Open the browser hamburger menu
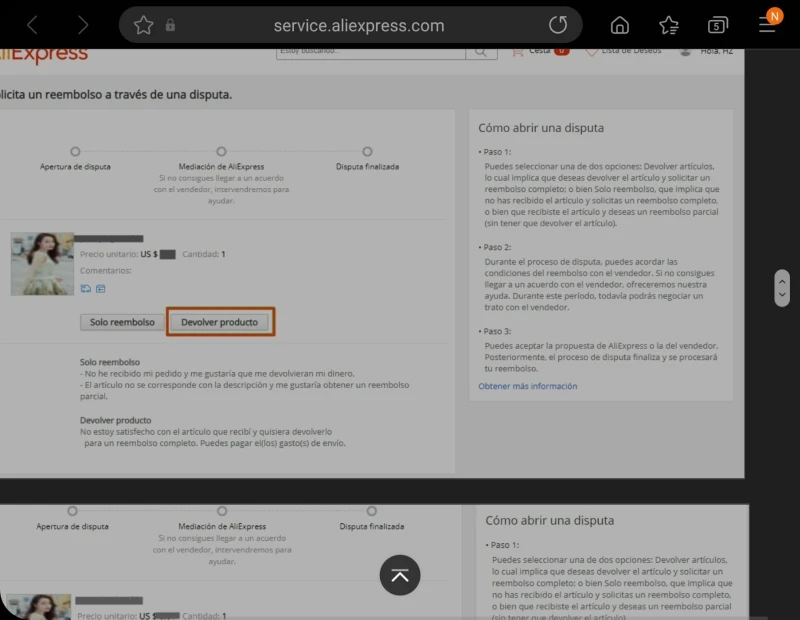 click(x=767, y=25)
